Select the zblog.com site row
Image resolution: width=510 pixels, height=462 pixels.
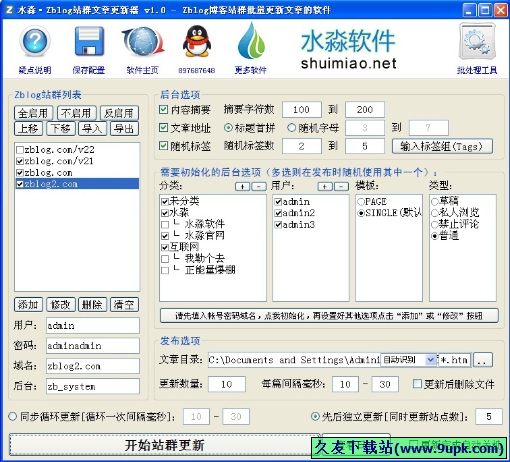pos(77,173)
